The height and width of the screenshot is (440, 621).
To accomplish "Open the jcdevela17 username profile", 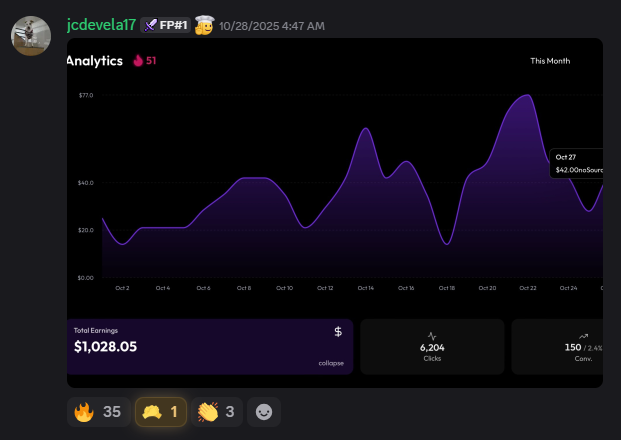I will coord(101,24).
